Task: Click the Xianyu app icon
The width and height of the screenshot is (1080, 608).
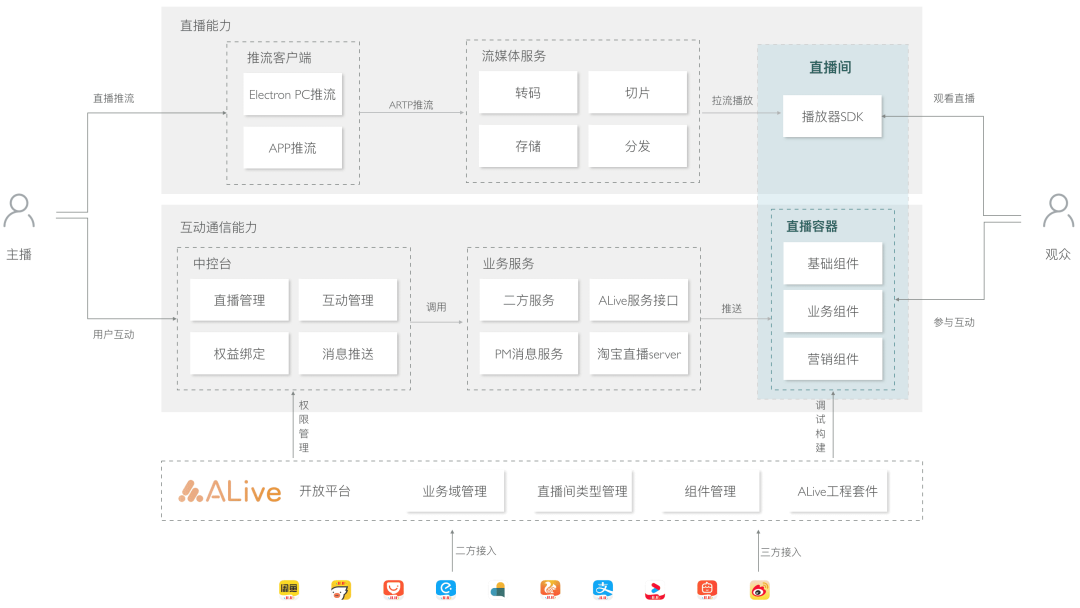Action: click(x=287, y=590)
